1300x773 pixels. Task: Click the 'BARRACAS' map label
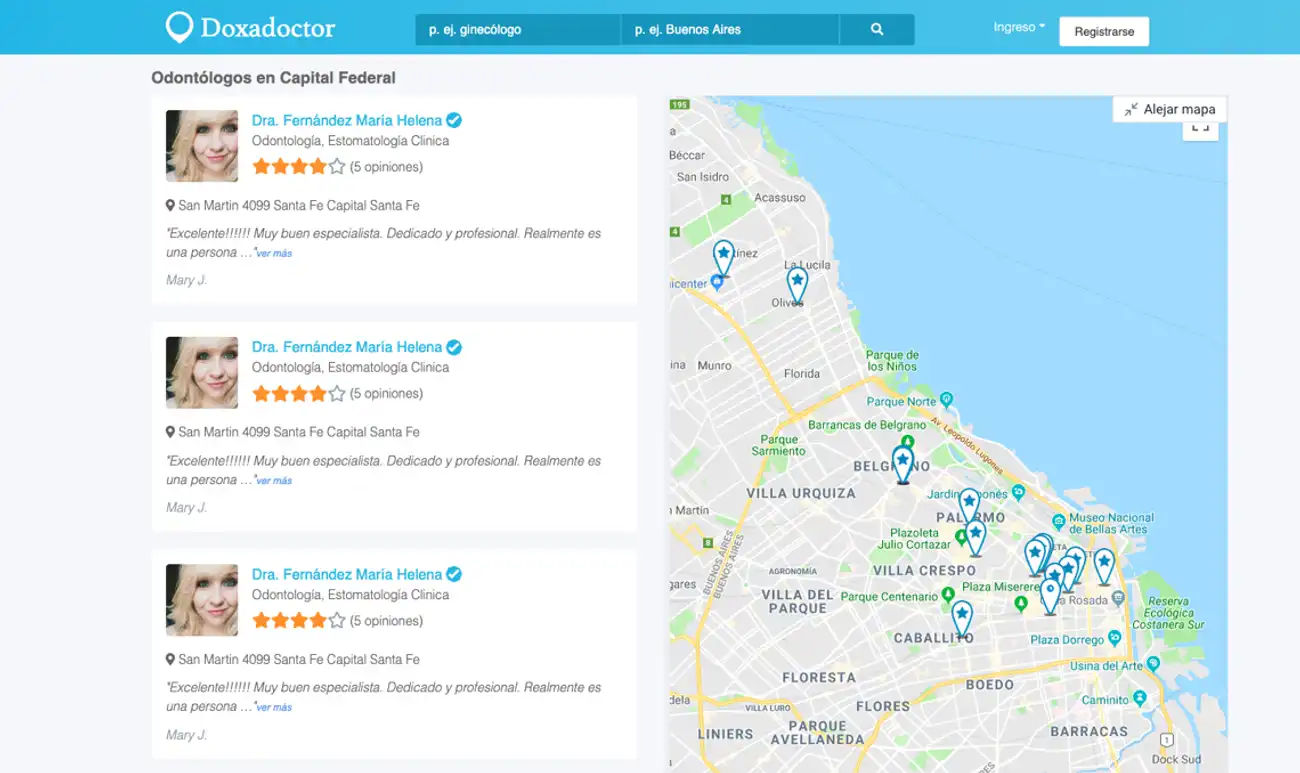(x=1089, y=732)
